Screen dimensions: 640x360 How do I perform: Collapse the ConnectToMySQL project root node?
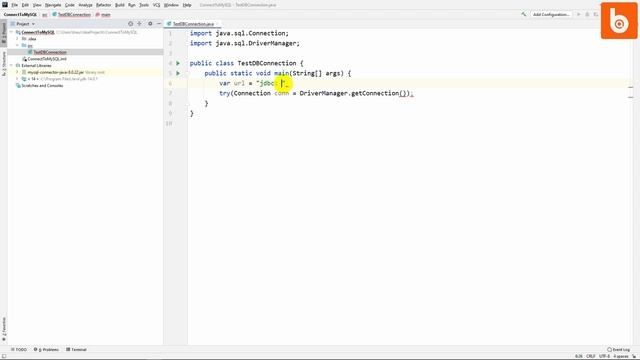tap(11, 32)
